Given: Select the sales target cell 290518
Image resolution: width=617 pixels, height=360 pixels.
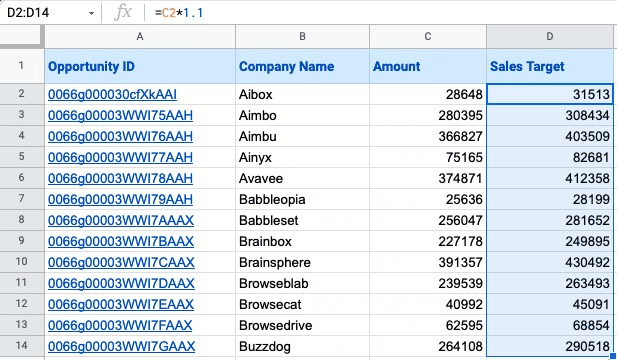Looking at the screenshot, I should pyautogui.click(x=550, y=346).
